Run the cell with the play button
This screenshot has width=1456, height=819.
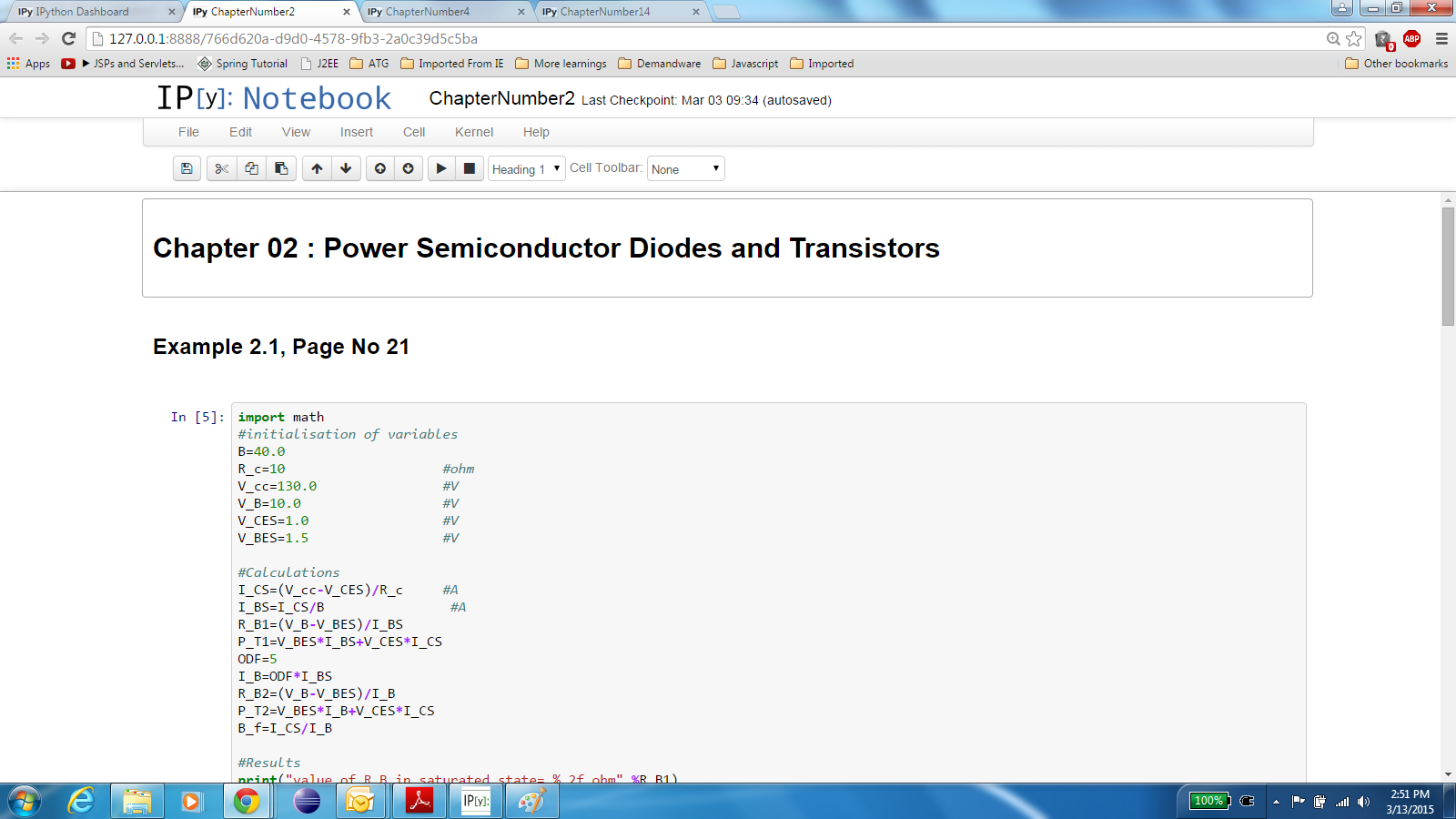click(441, 168)
